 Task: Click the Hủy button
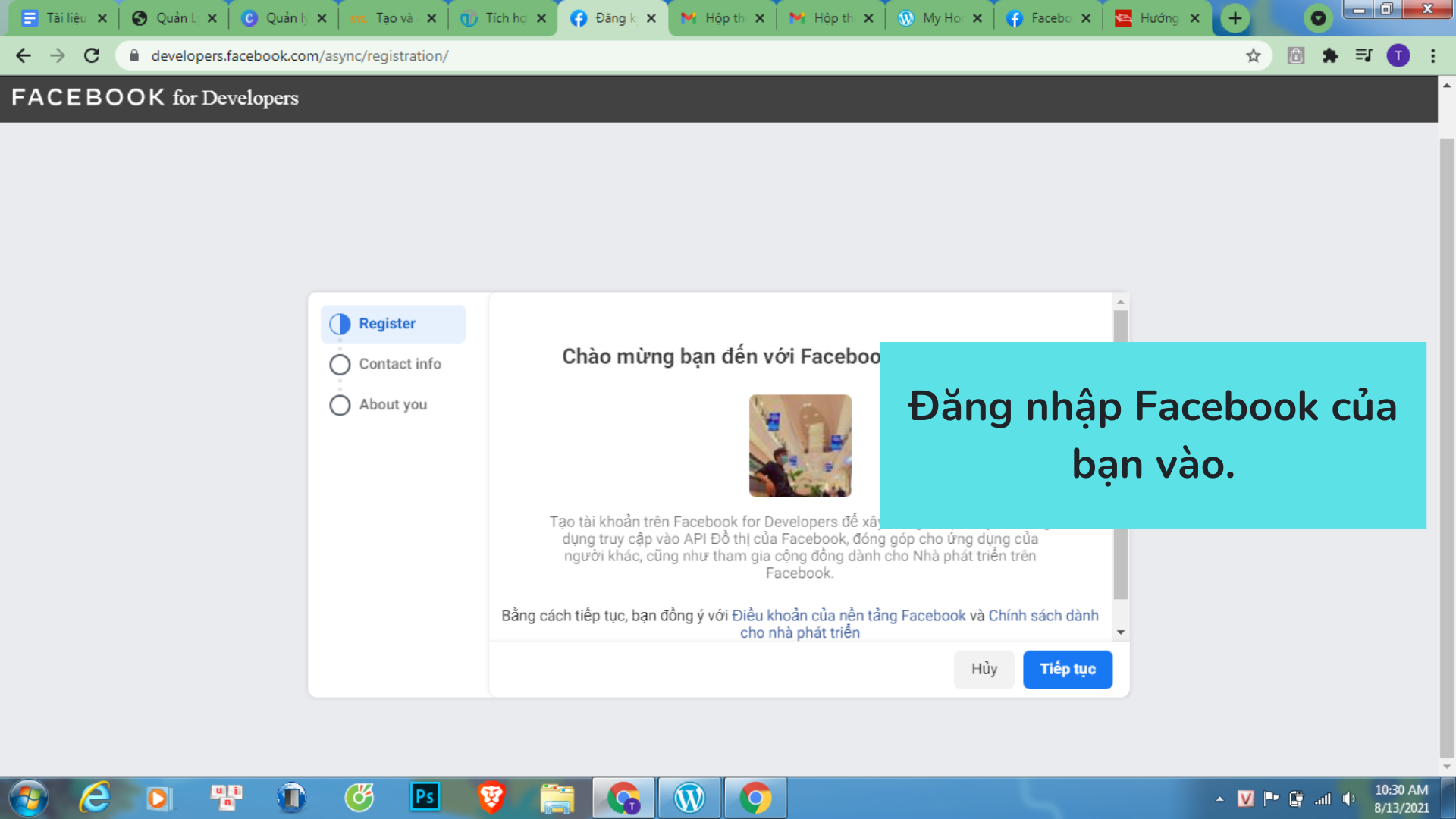[984, 669]
